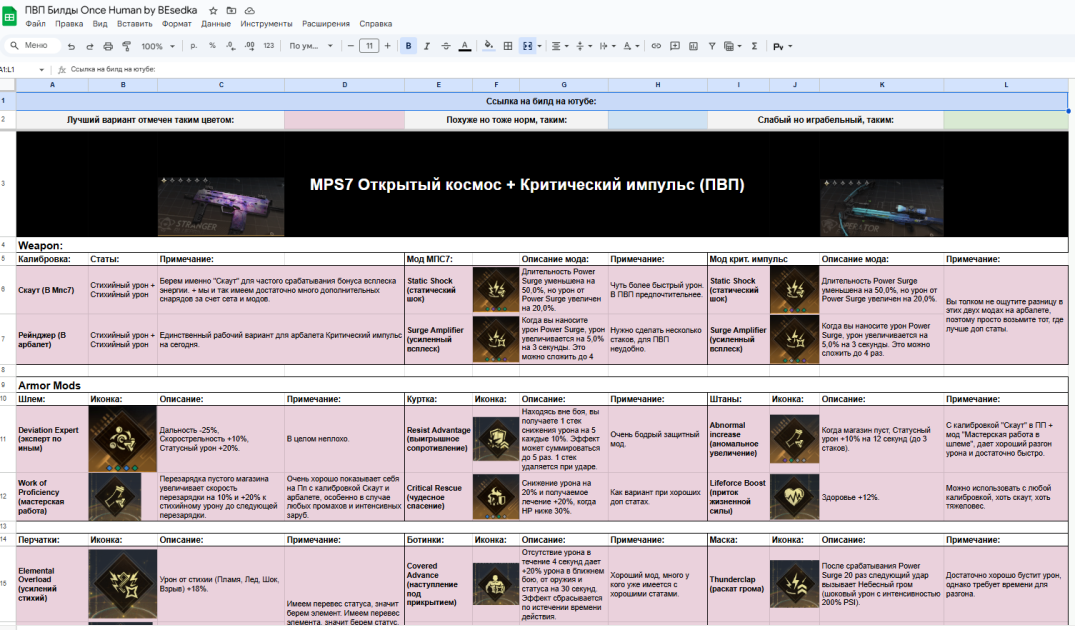Screen dimensions: 1075x630
Task: Open the zoom 100% dropdown
Action: [x=158, y=46]
